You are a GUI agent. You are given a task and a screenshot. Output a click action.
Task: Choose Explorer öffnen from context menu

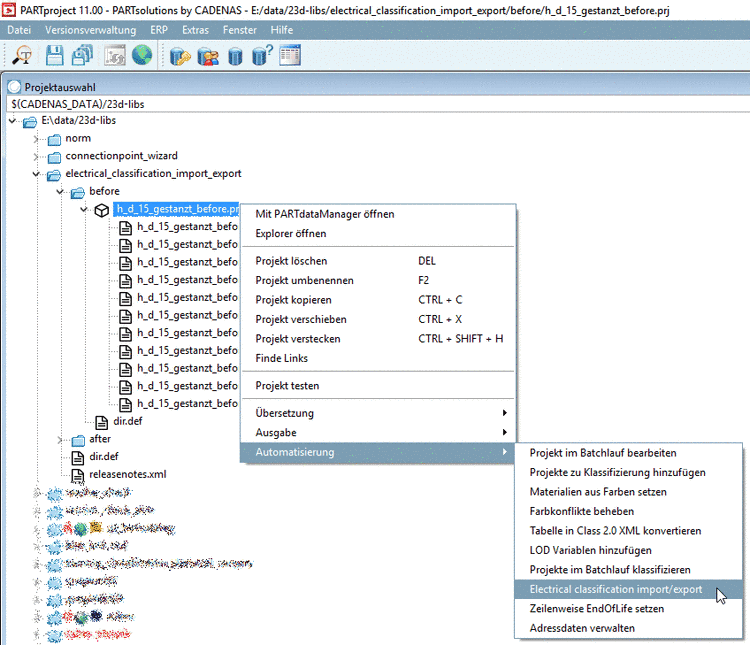coord(378,234)
